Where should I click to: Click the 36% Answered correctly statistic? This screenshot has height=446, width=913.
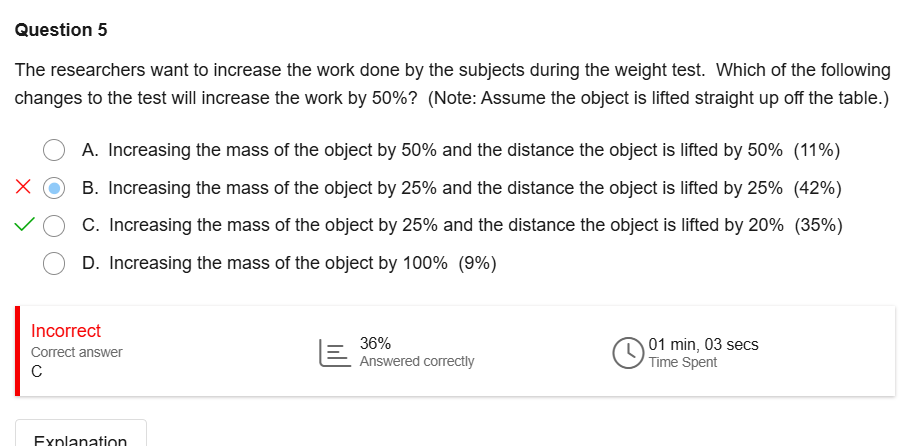point(415,352)
